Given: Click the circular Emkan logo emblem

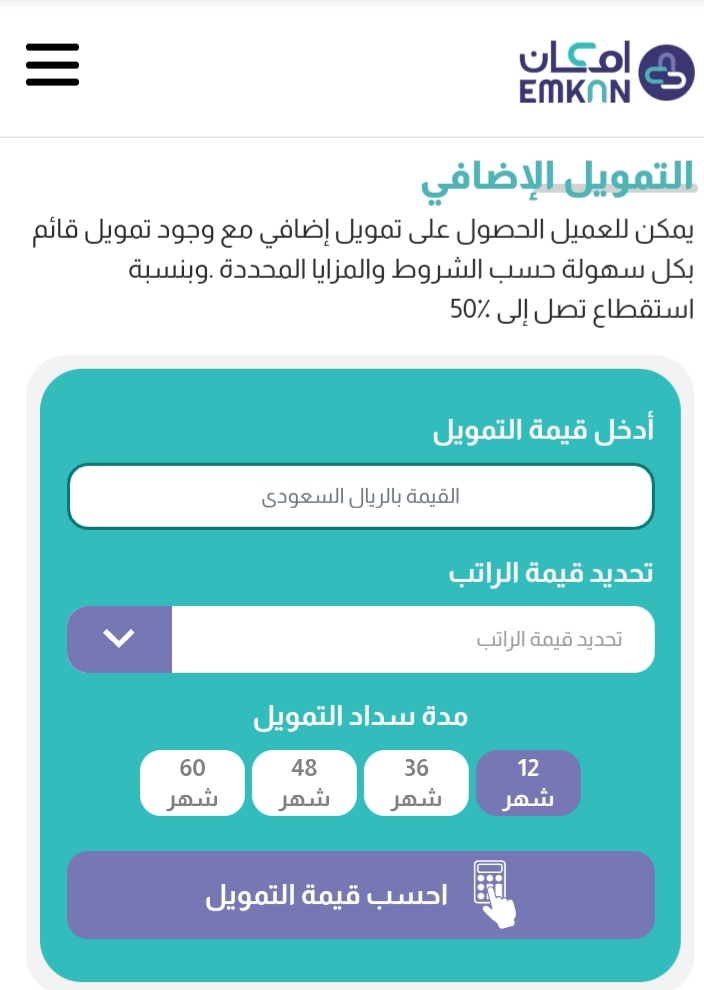Looking at the screenshot, I should pos(666,73).
